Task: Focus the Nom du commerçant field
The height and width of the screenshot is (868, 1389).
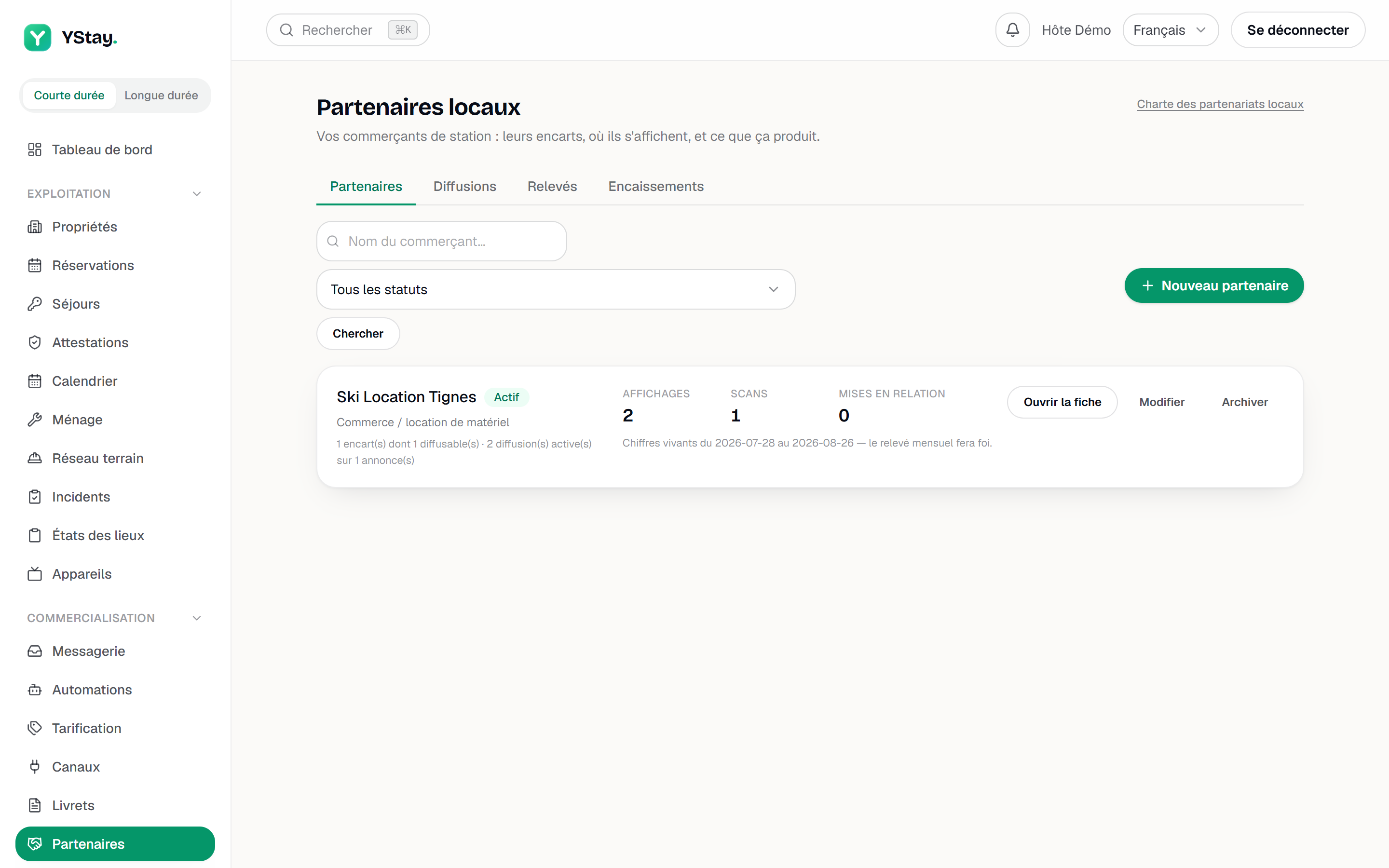Action: (x=441, y=241)
